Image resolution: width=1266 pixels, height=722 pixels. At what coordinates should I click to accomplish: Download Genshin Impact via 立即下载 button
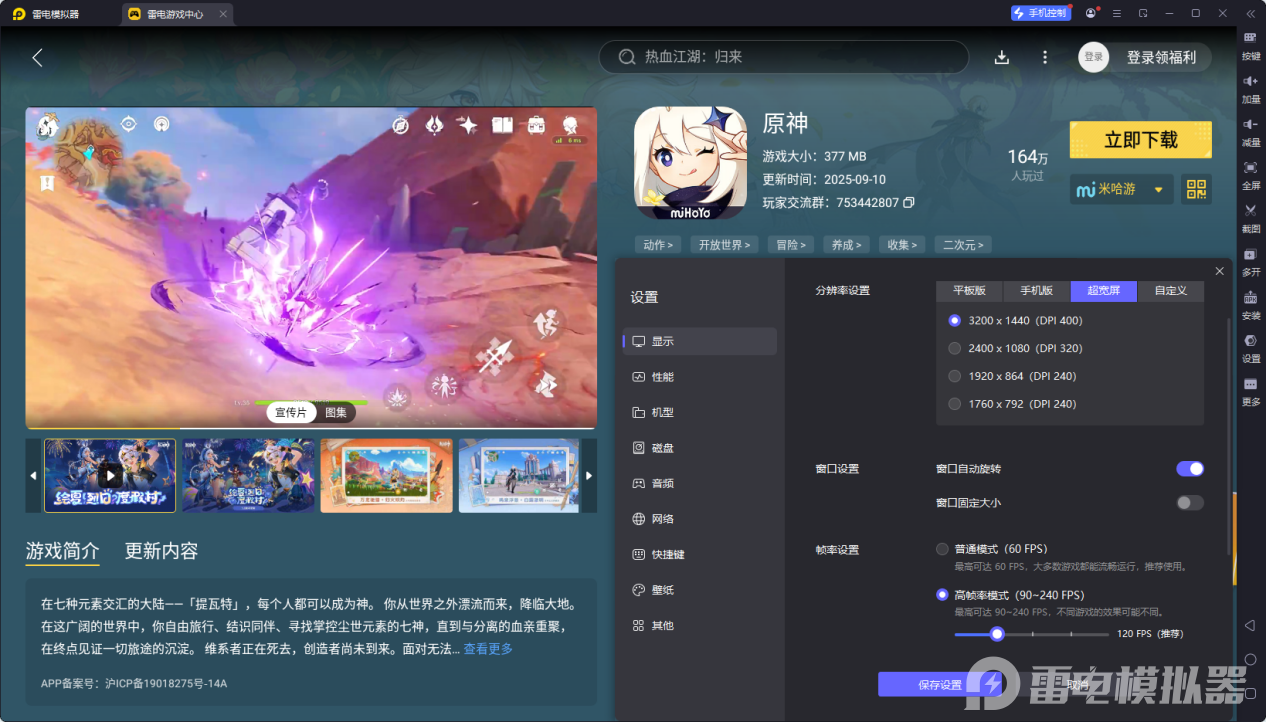point(1140,139)
